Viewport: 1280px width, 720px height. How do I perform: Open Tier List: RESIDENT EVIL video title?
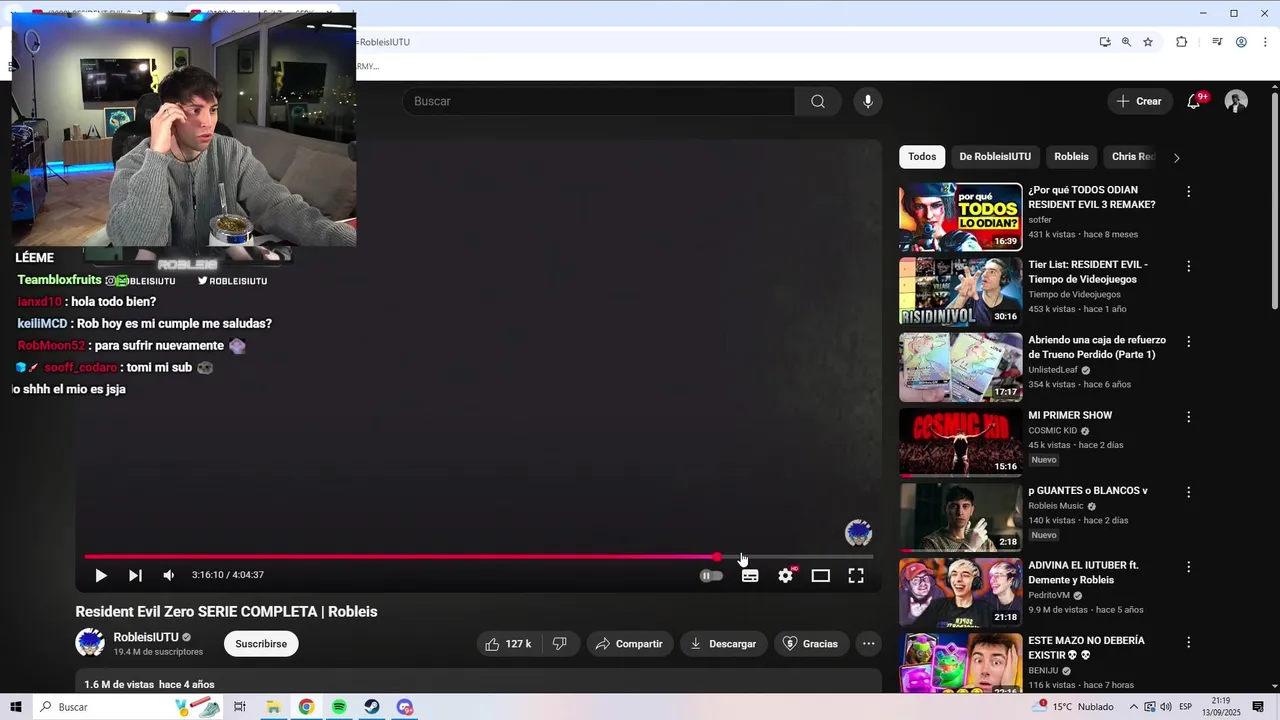(1088, 272)
